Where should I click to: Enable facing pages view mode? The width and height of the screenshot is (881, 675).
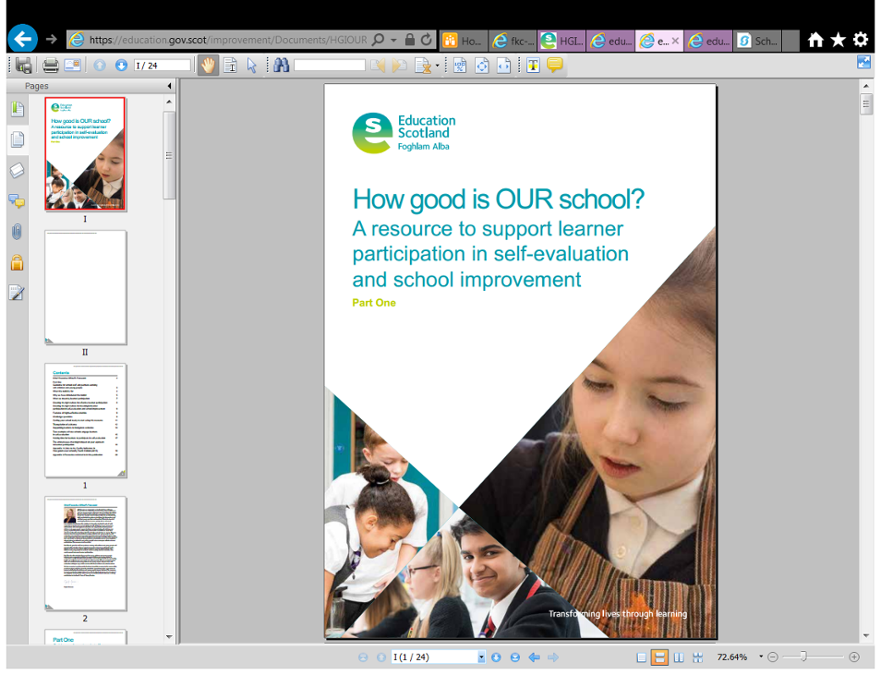pos(679,657)
